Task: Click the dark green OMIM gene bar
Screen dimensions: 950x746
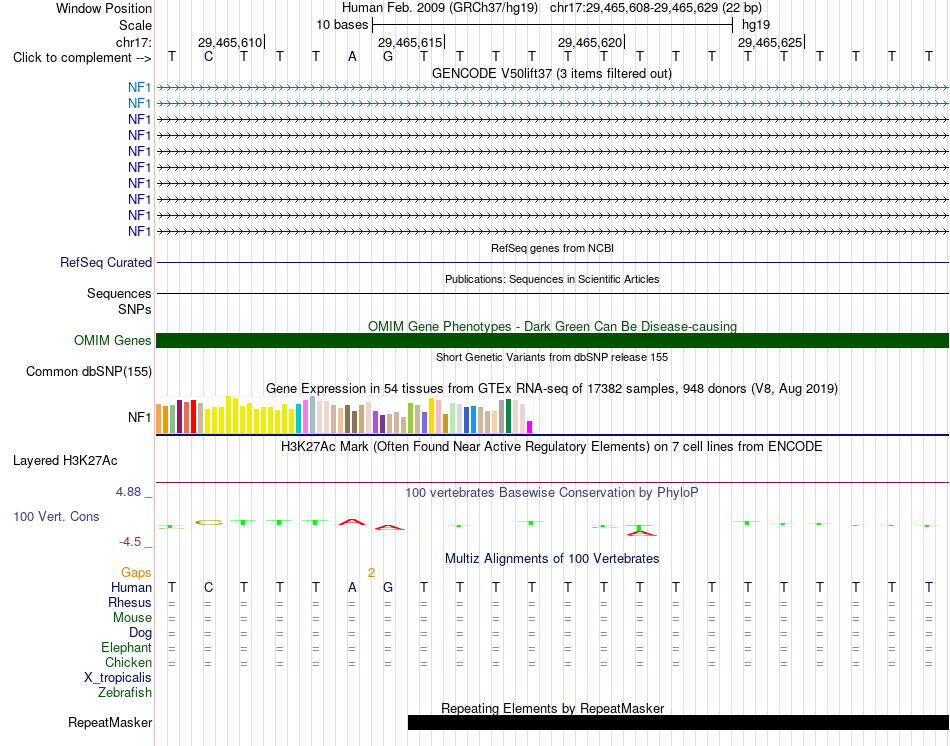Action: pyautogui.click(x=553, y=341)
